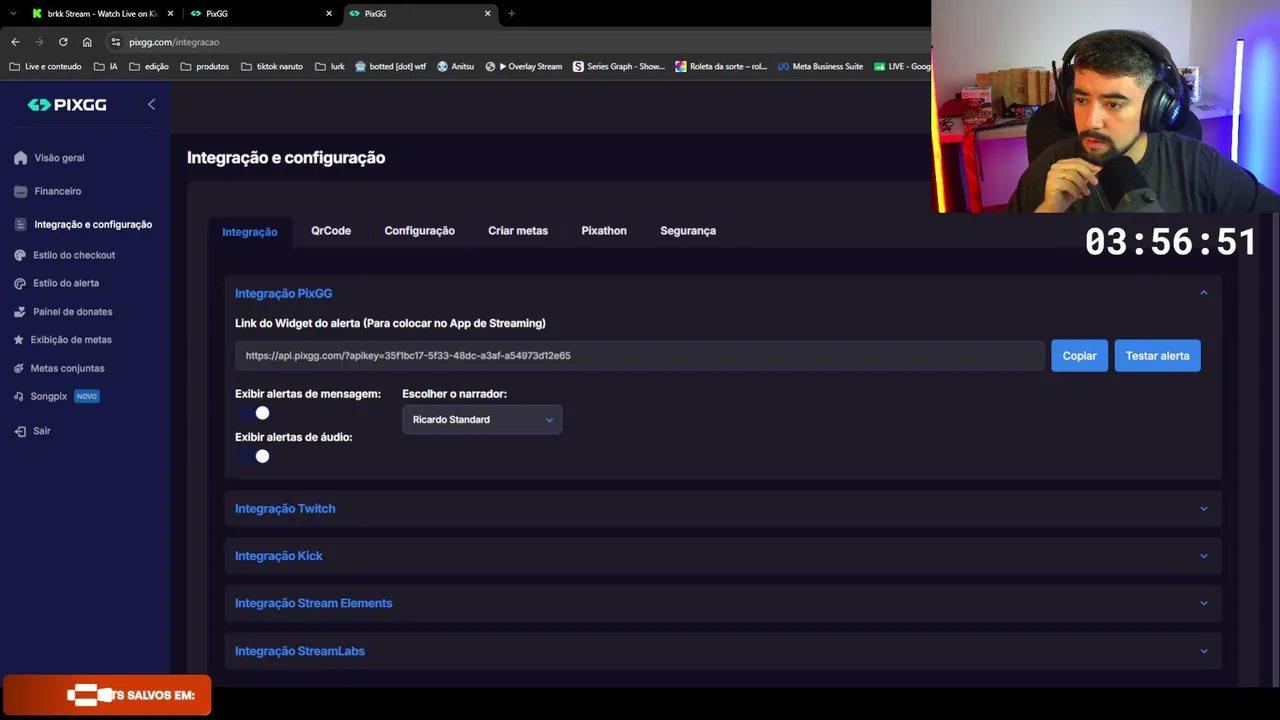Image resolution: width=1280 pixels, height=720 pixels.
Task: Open the Pixathon tab
Action: point(604,231)
